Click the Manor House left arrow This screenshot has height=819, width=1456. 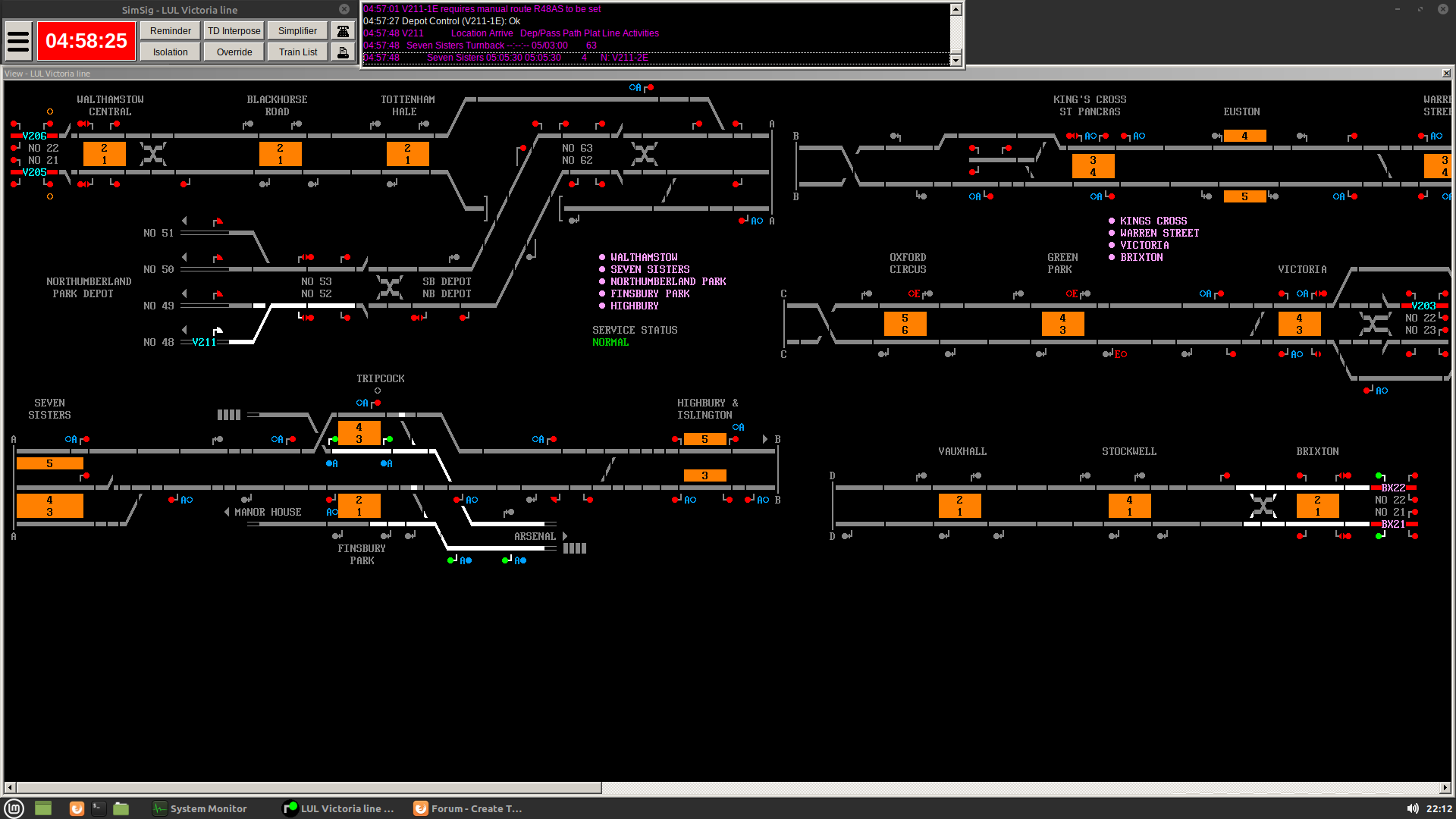(x=227, y=512)
